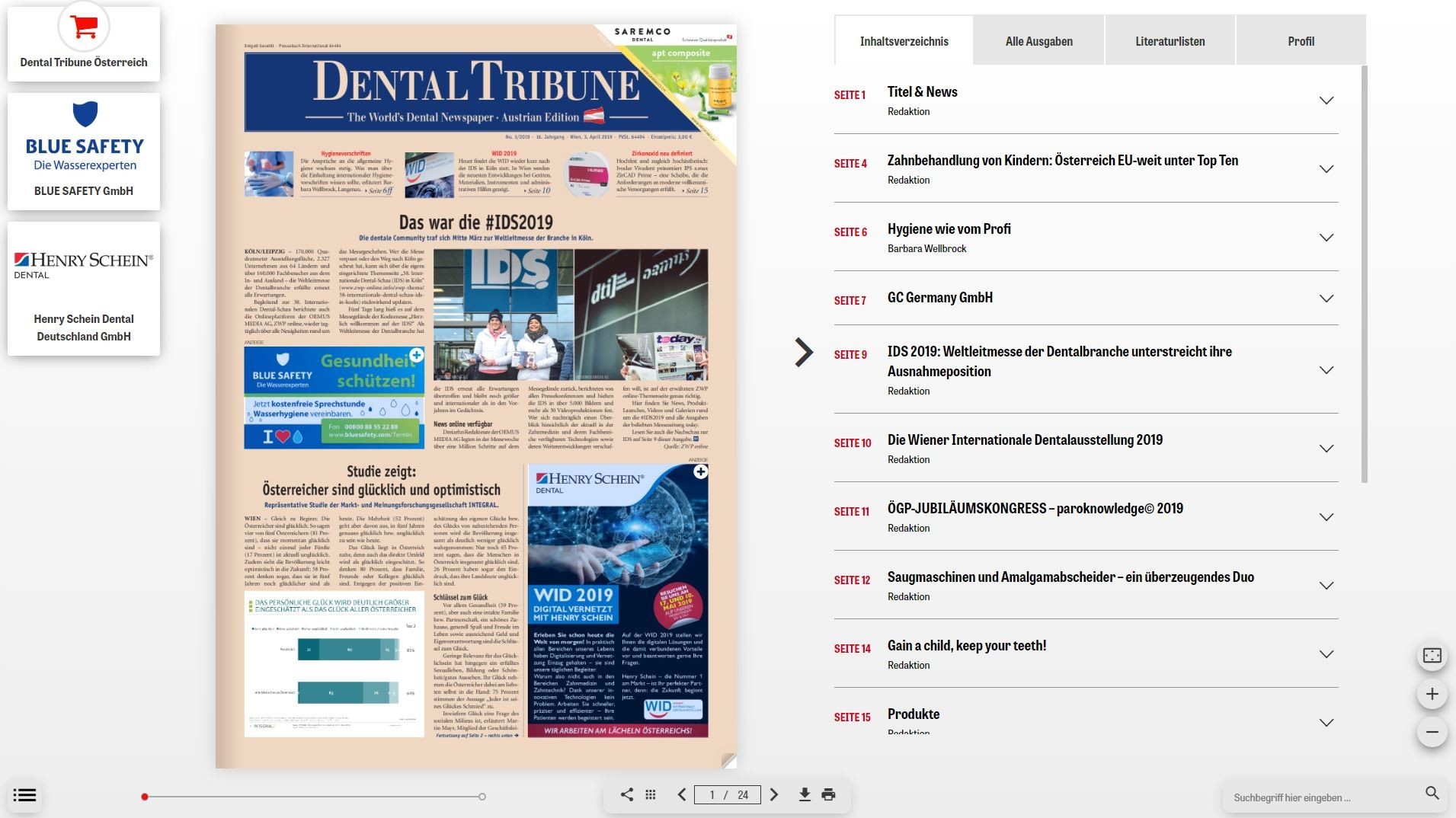Click the SEITE 12 label
The width and height of the screenshot is (1456, 818).
click(x=852, y=580)
